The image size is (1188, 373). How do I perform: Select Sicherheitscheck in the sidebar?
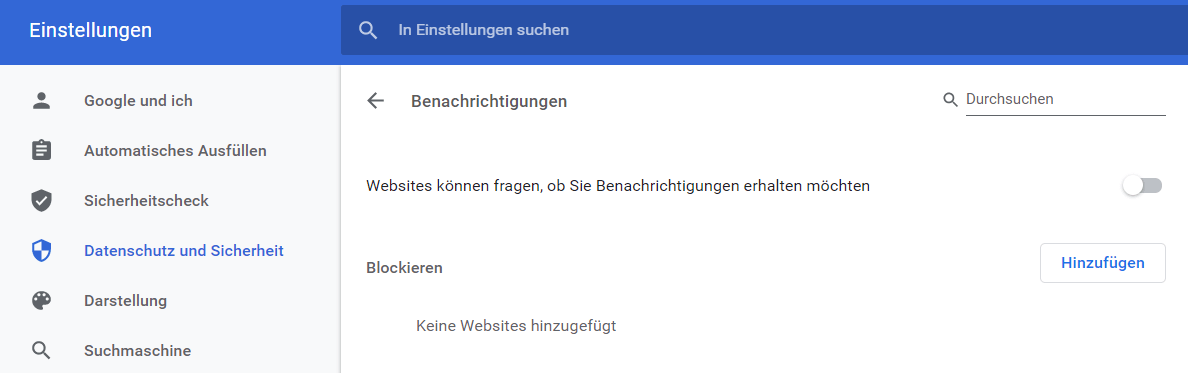pos(146,201)
